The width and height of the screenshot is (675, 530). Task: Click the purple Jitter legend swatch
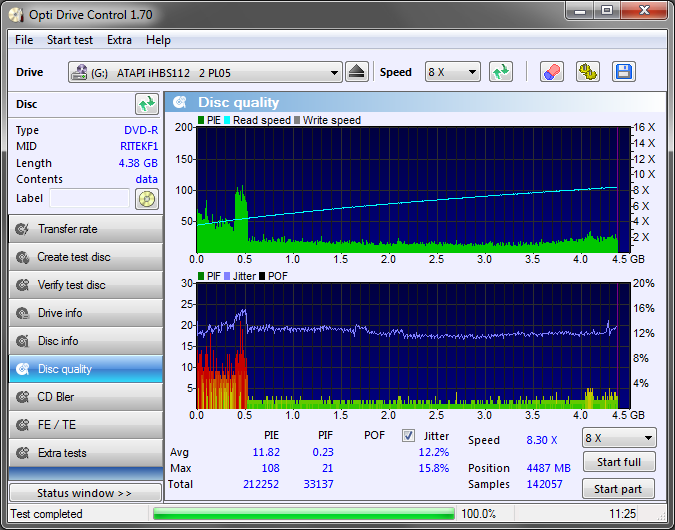pyautogui.click(x=227, y=276)
